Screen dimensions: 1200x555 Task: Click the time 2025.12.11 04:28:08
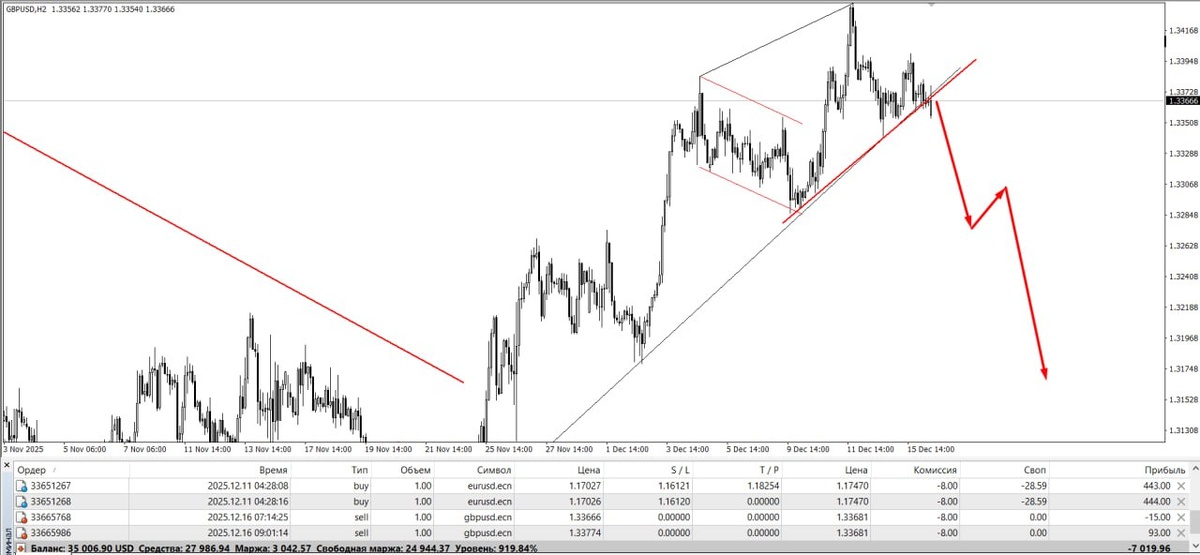247,485
